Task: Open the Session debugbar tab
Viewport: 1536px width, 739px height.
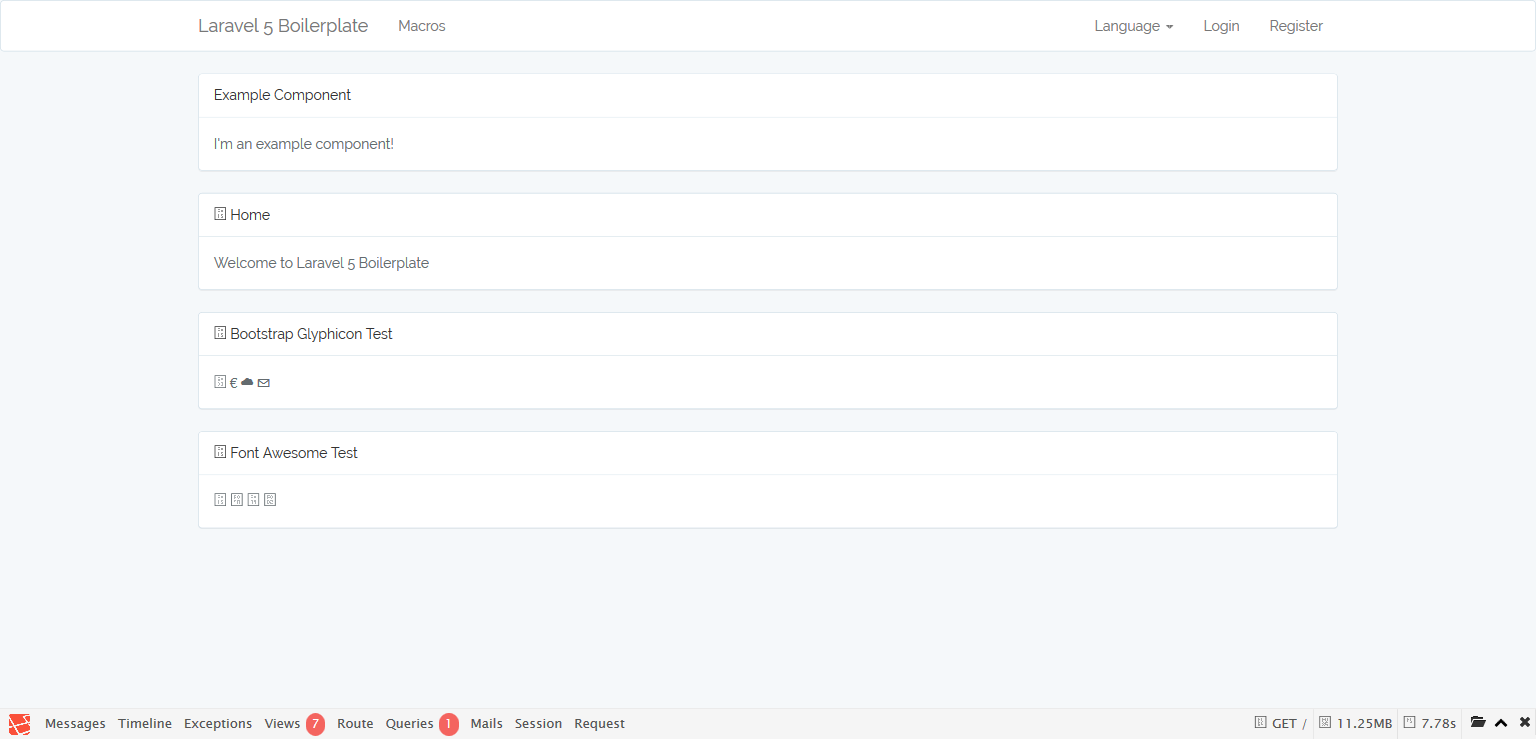Action: (x=538, y=724)
